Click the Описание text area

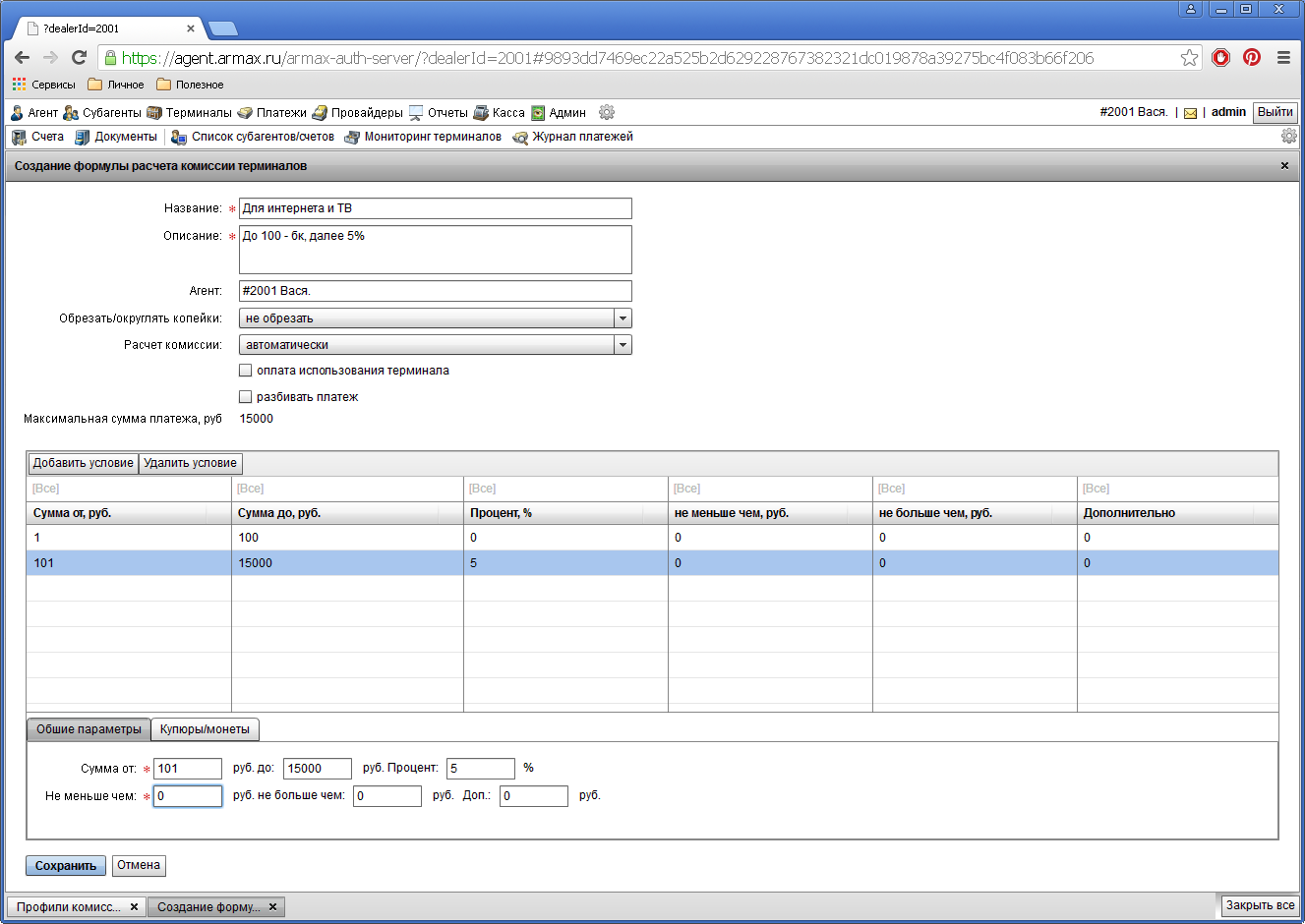(436, 250)
